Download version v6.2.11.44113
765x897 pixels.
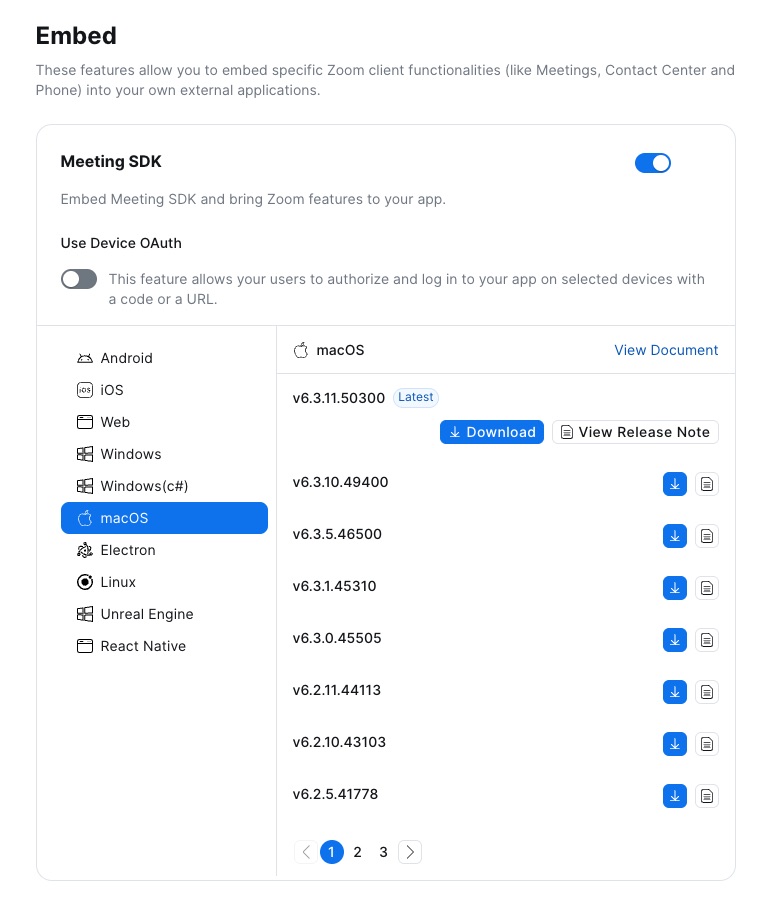(x=675, y=692)
